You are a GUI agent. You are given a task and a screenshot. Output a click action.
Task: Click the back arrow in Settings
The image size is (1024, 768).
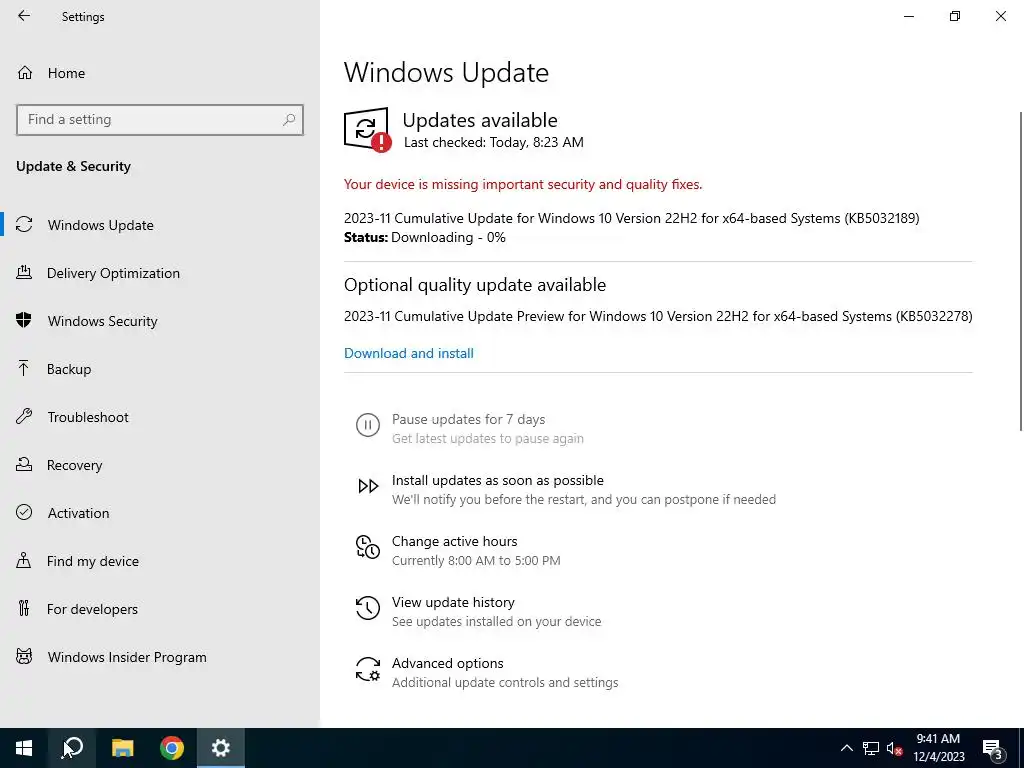pyautogui.click(x=24, y=16)
